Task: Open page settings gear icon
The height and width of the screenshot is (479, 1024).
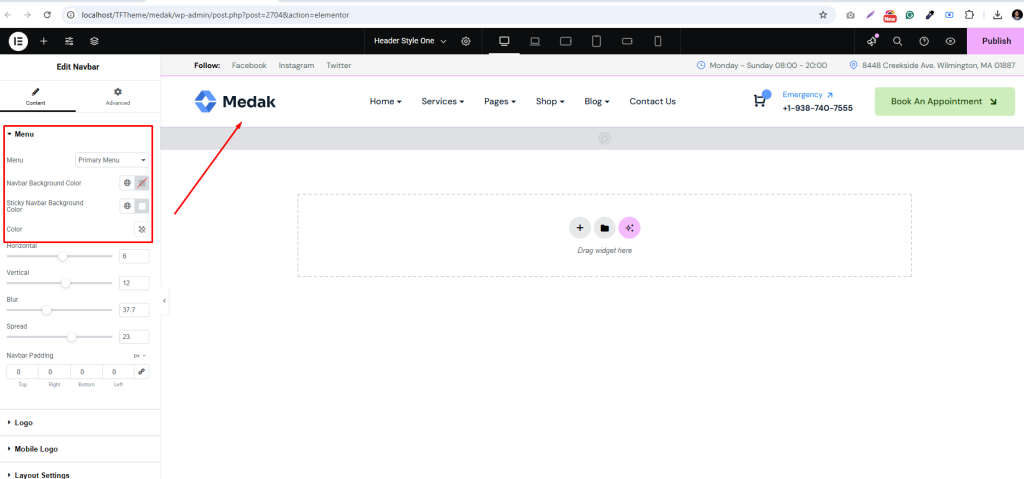Action: (466, 41)
